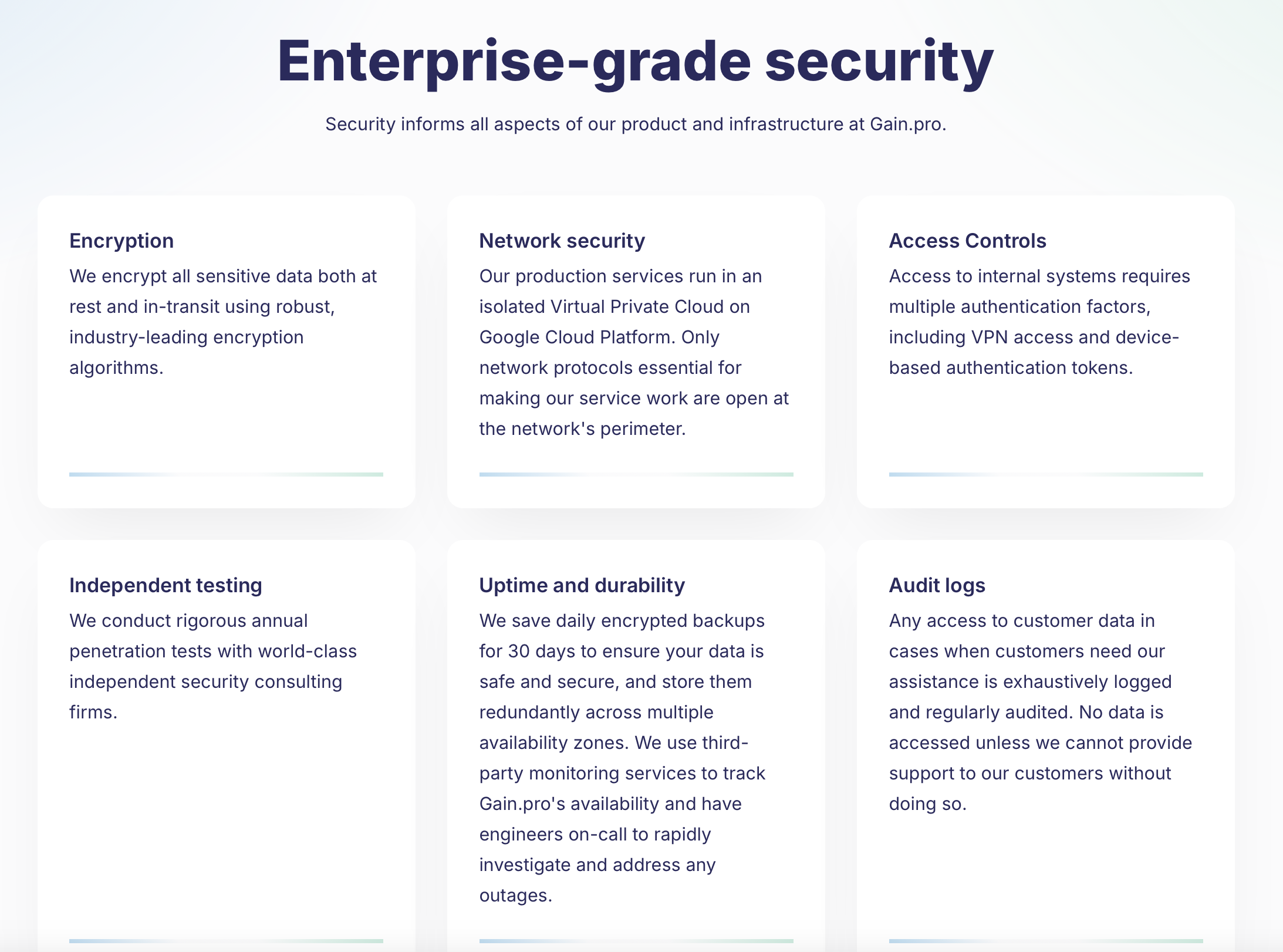Screen dimensions: 1283x952
Task: Click the subtitle mentioning Gain.pro infrastructure
Action: point(636,124)
